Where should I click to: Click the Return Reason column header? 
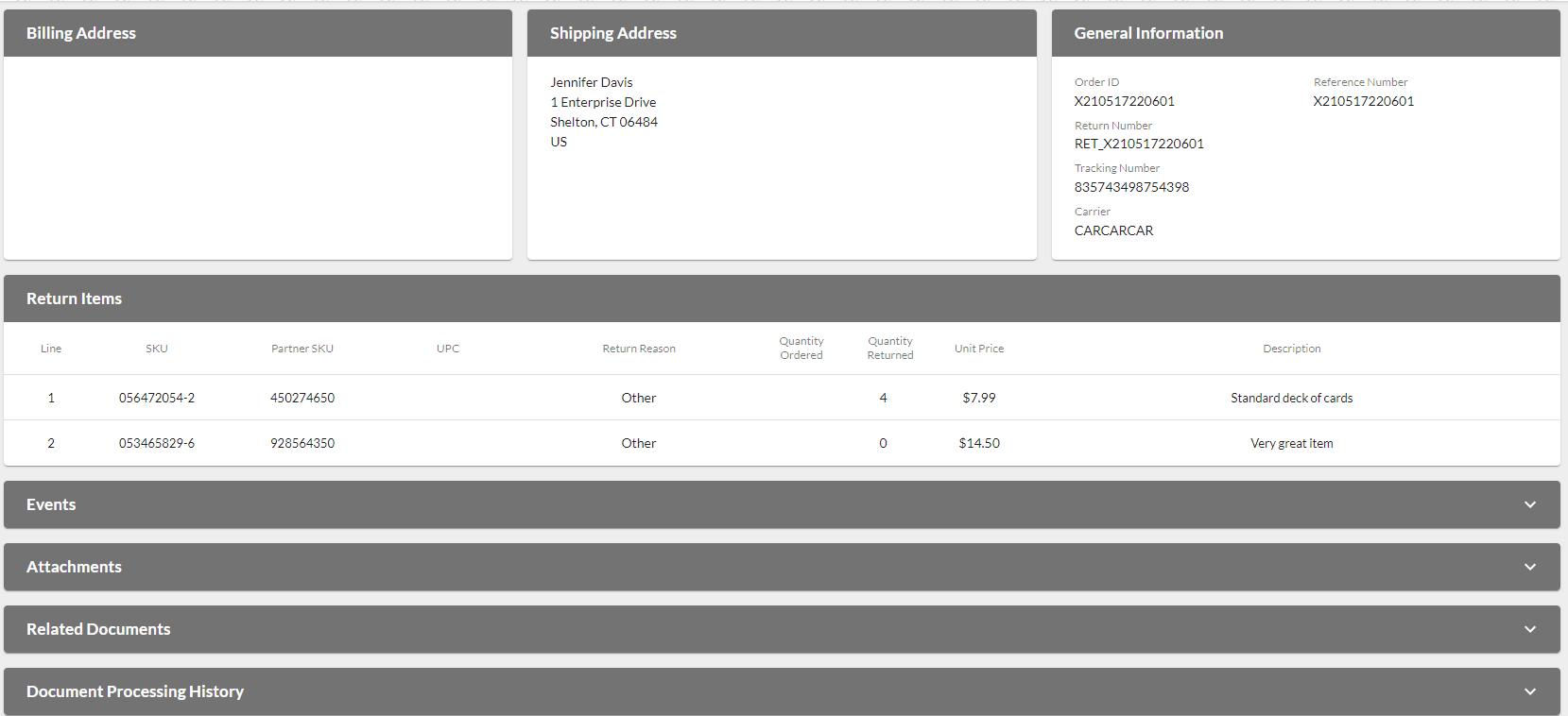[x=639, y=349]
